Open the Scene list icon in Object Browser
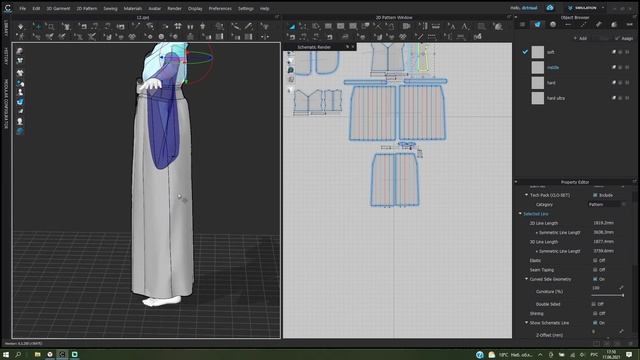Viewport: 640px width, 360px height. [522, 24]
